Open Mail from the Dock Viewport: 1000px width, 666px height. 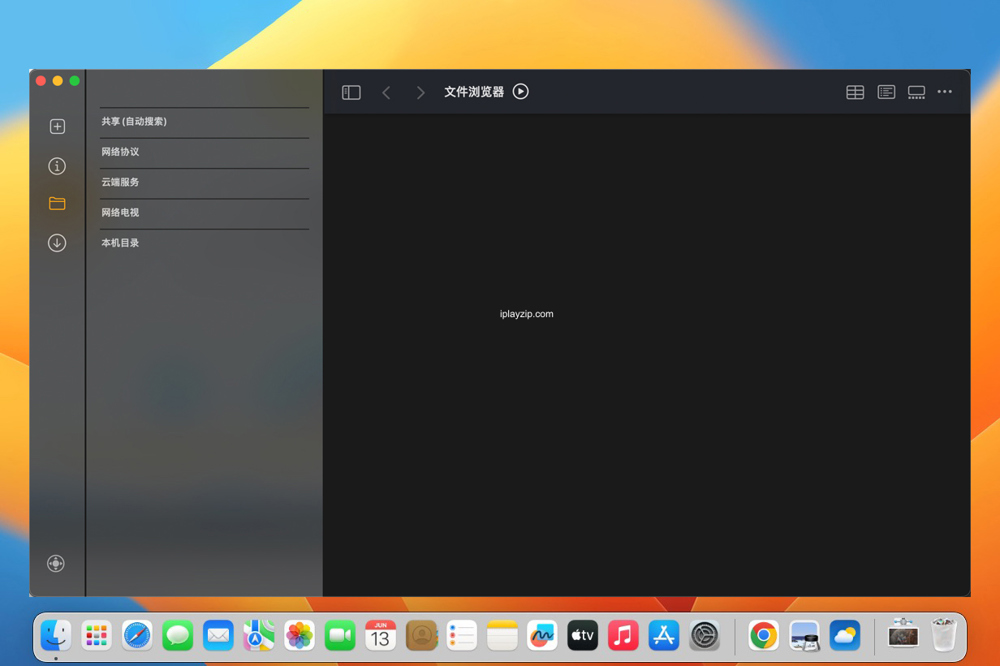coord(218,635)
